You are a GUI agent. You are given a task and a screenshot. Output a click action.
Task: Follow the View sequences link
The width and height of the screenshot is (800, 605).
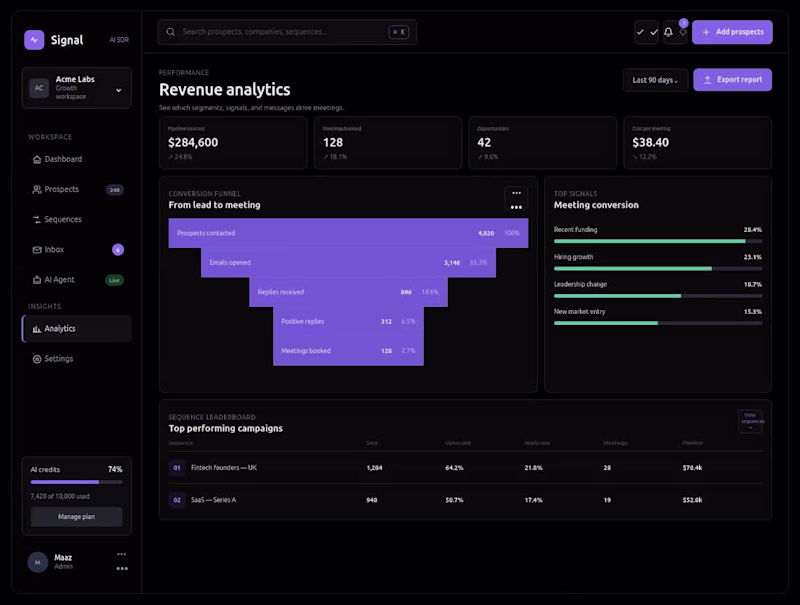pos(751,421)
